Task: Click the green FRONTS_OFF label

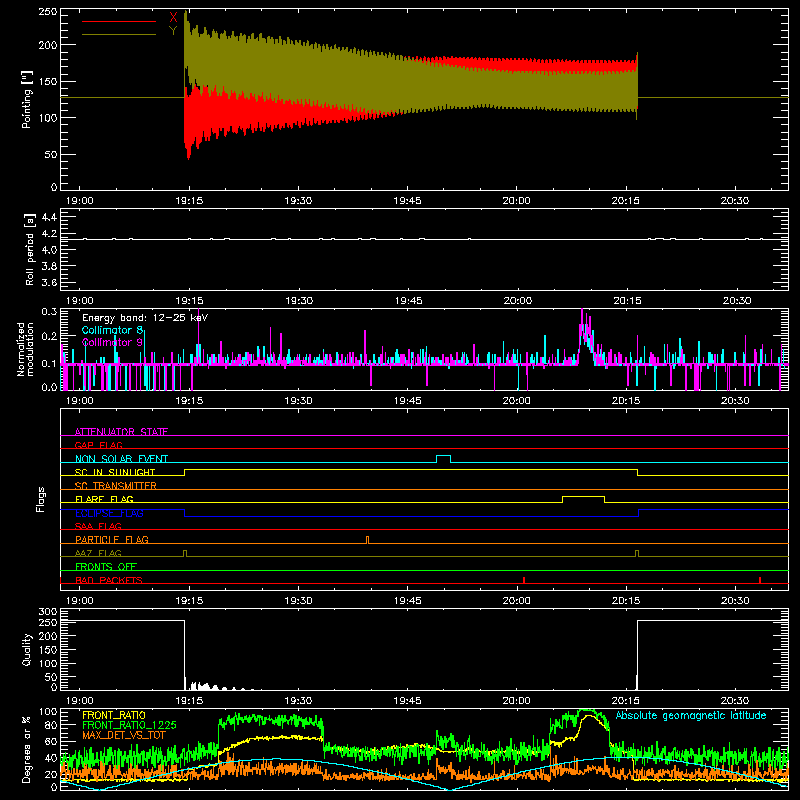Action: 106,566
